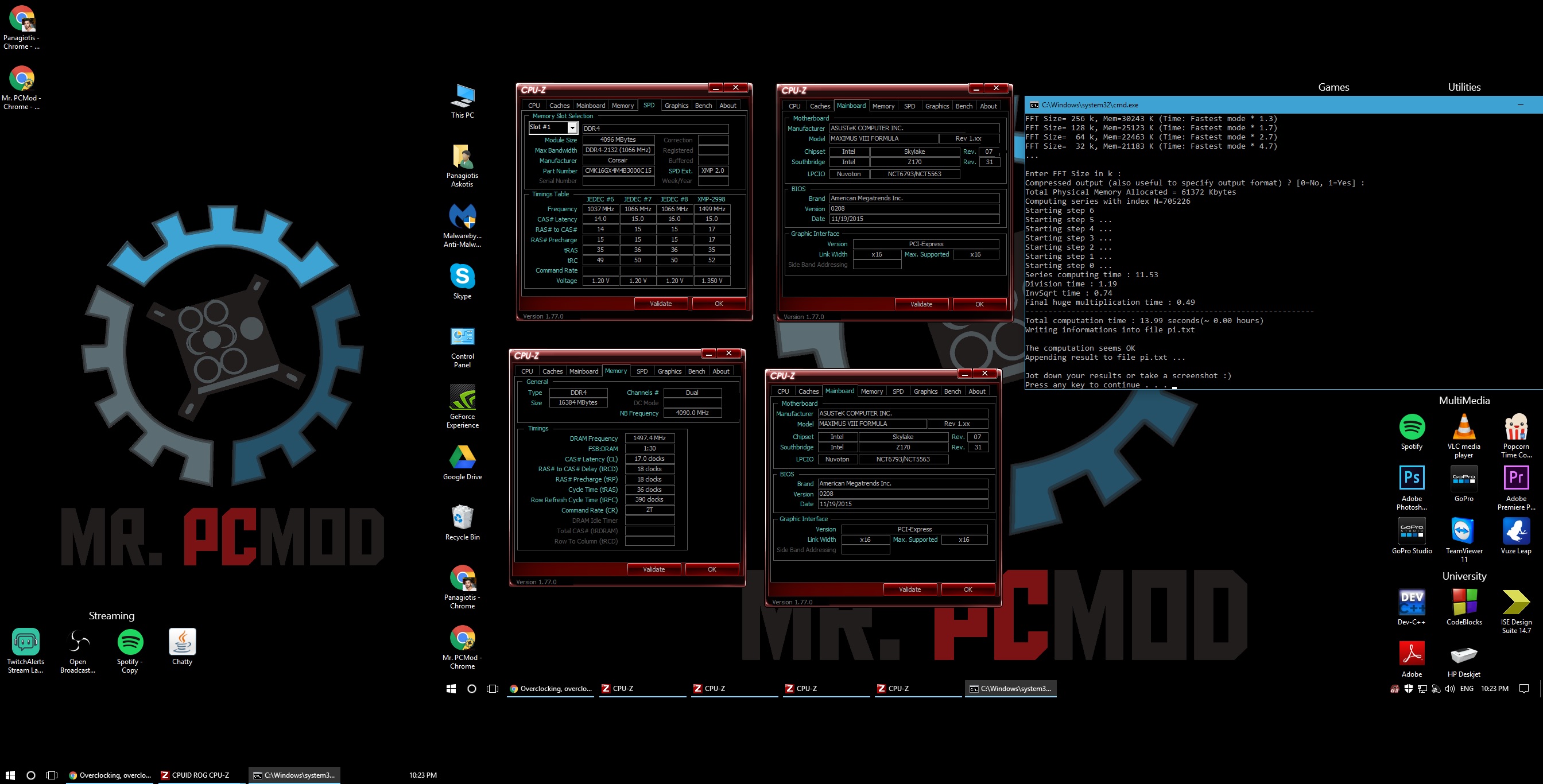1543x784 pixels.
Task: Select Mainboard tab in the Memory window
Action: coord(583,371)
